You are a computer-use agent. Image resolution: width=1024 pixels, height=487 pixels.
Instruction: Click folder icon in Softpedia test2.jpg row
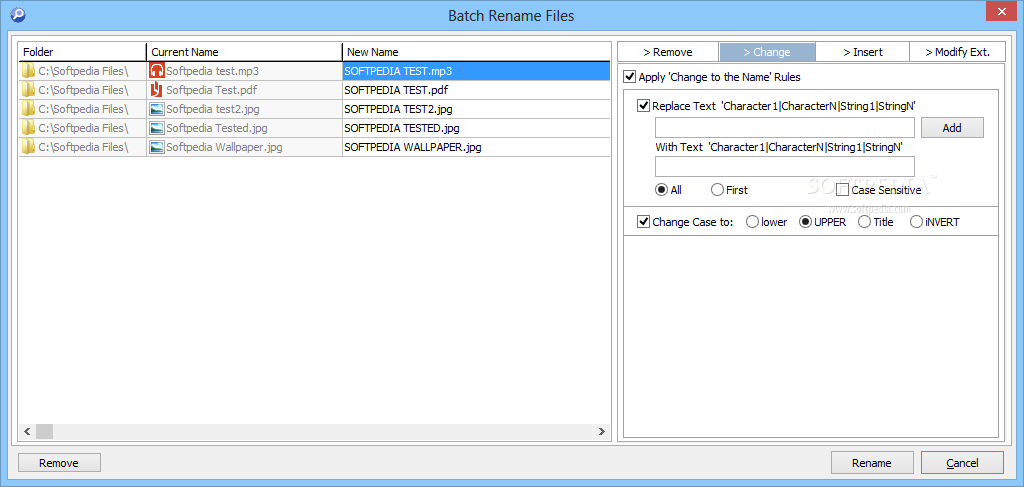pos(28,108)
